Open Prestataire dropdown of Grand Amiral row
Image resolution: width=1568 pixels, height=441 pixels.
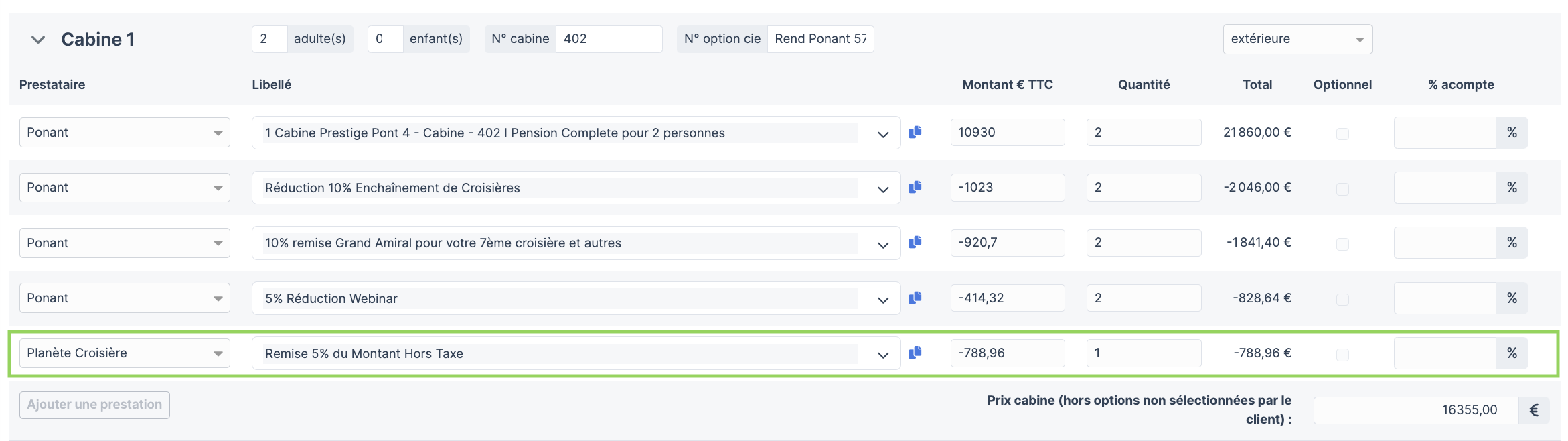coord(125,243)
